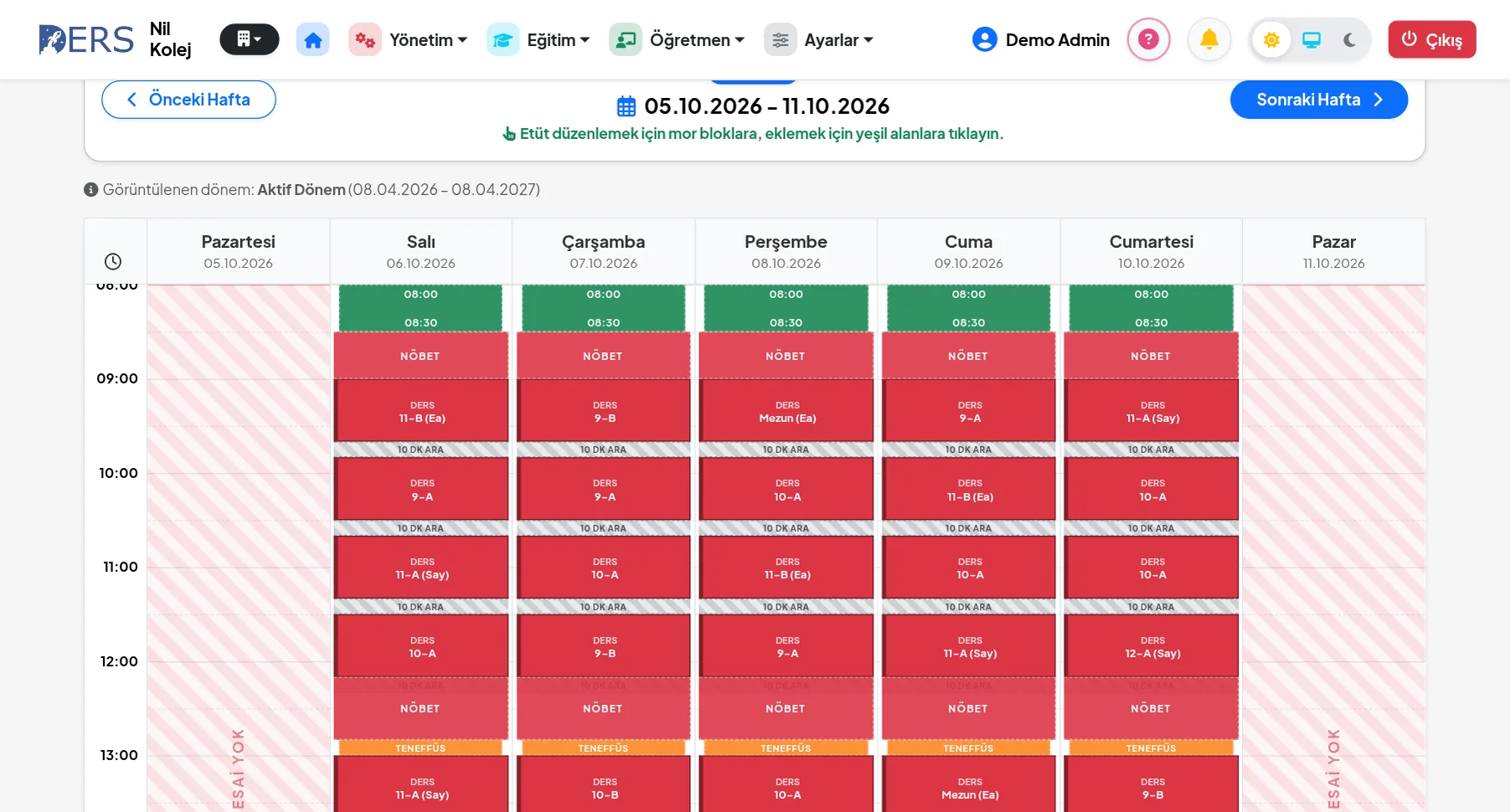Open the help question mark icon

(x=1148, y=39)
